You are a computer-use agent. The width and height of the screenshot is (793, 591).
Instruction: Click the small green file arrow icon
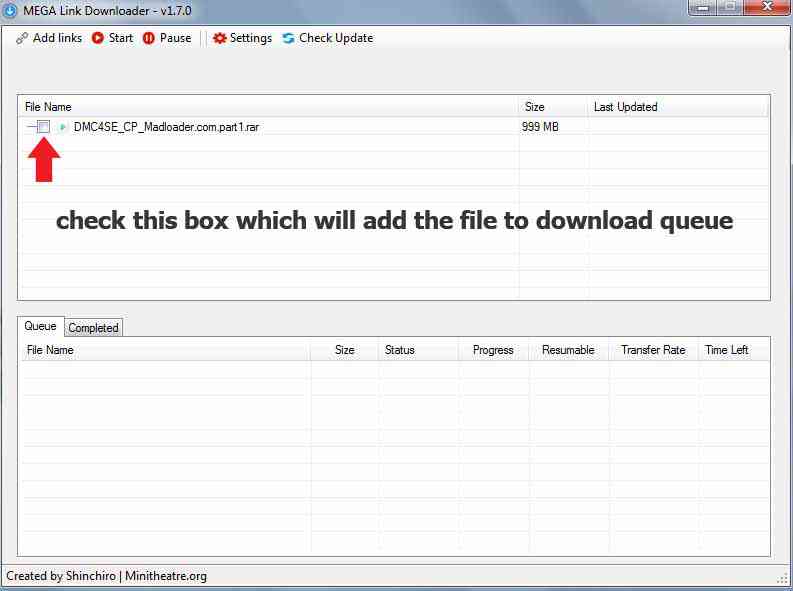click(x=62, y=127)
